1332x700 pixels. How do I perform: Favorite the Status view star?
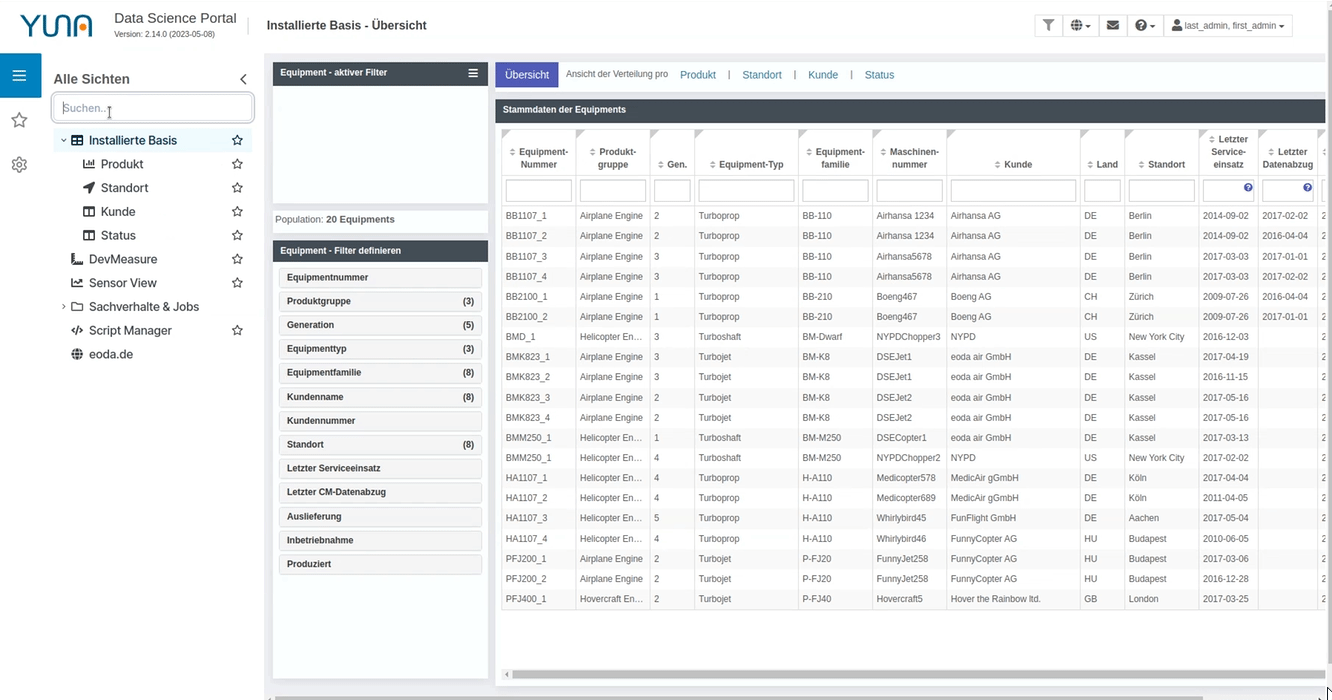[x=237, y=236]
